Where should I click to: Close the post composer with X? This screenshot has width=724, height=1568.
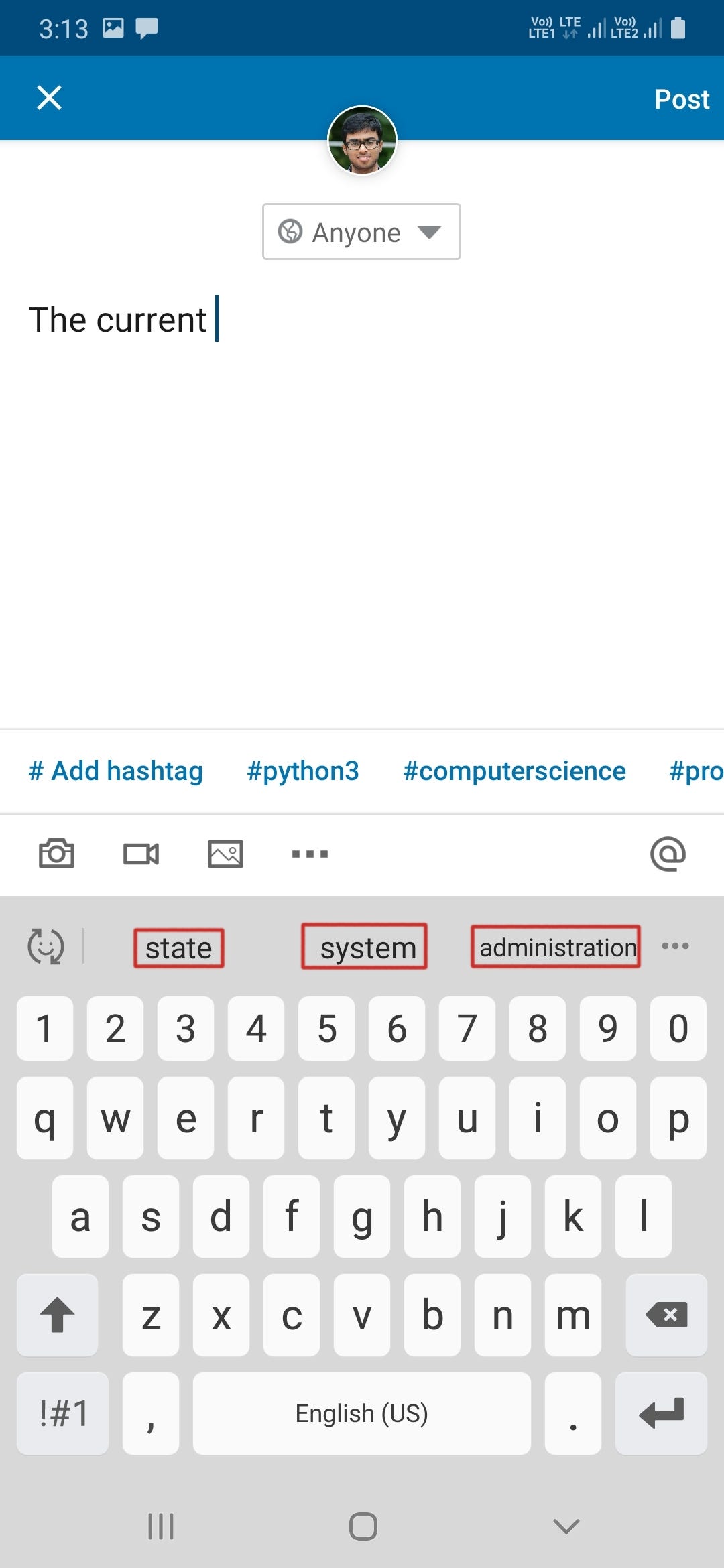(49, 98)
